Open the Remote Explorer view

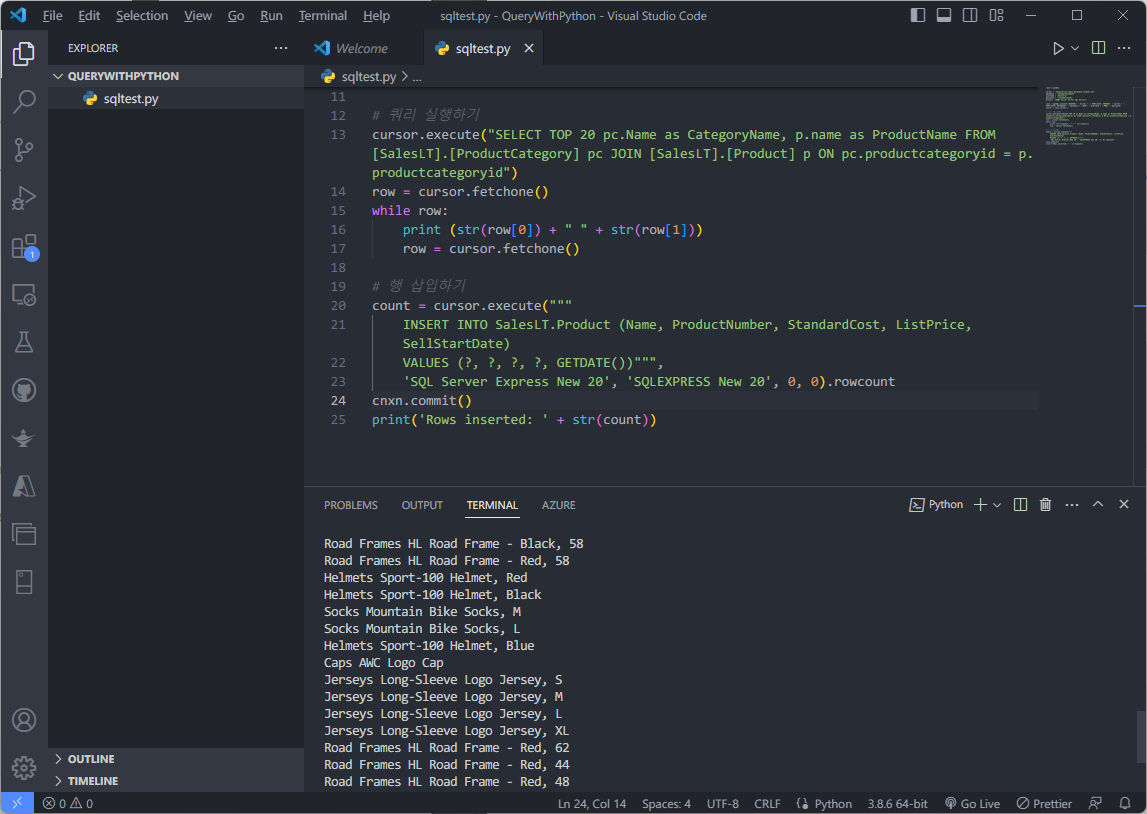tap(24, 295)
